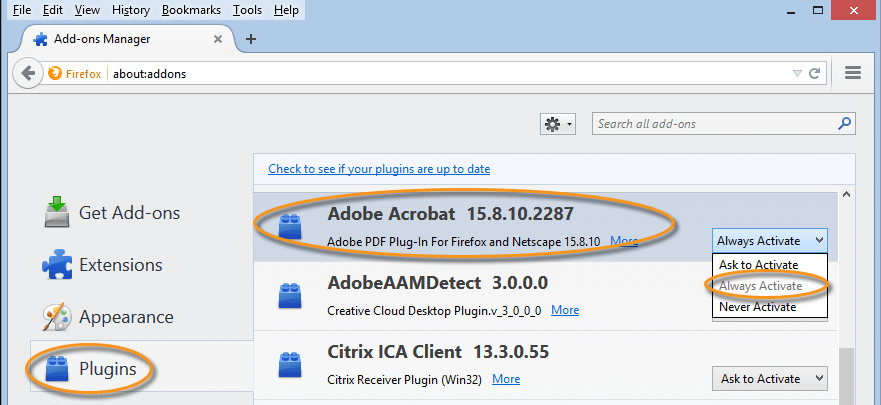This screenshot has width=881, height=405.
Task: Select the Add-ons Manager tab
Action: tap(129, 39)
